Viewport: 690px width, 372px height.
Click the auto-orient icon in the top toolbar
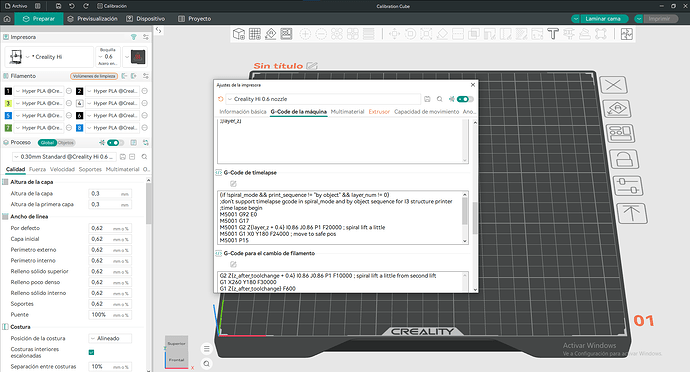point(271,34)
